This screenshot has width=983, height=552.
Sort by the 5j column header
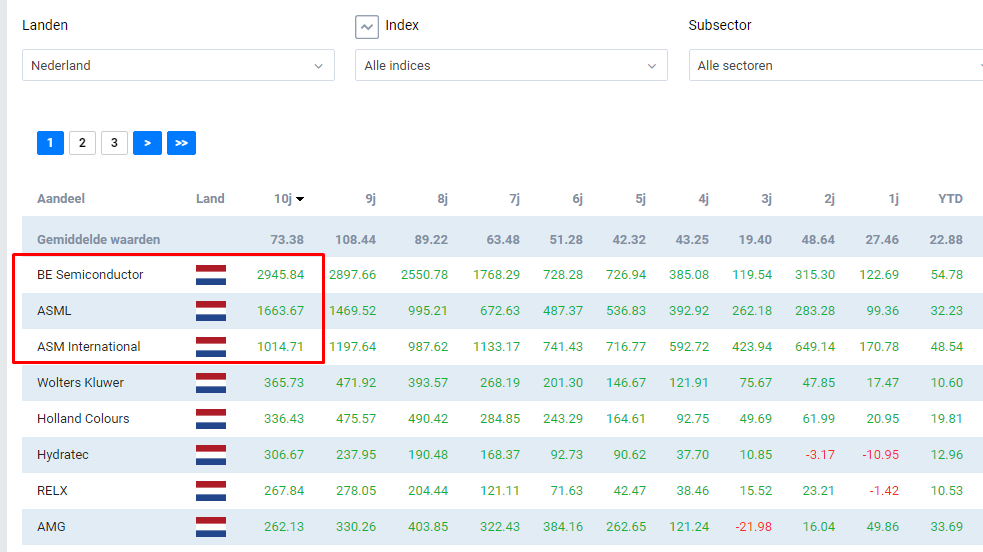(640, 199)
